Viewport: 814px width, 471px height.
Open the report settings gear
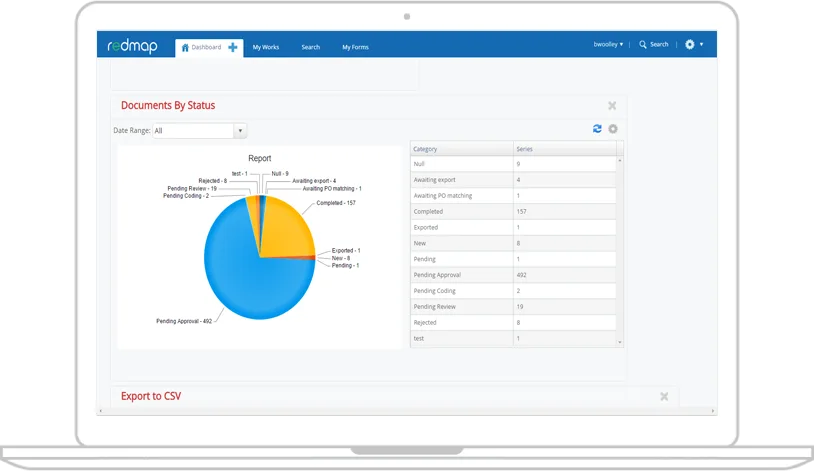tap(613, 129)
